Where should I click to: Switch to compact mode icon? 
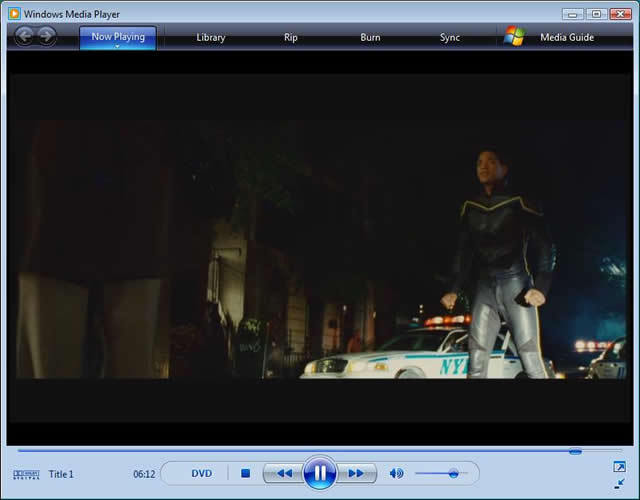(619, 484)
